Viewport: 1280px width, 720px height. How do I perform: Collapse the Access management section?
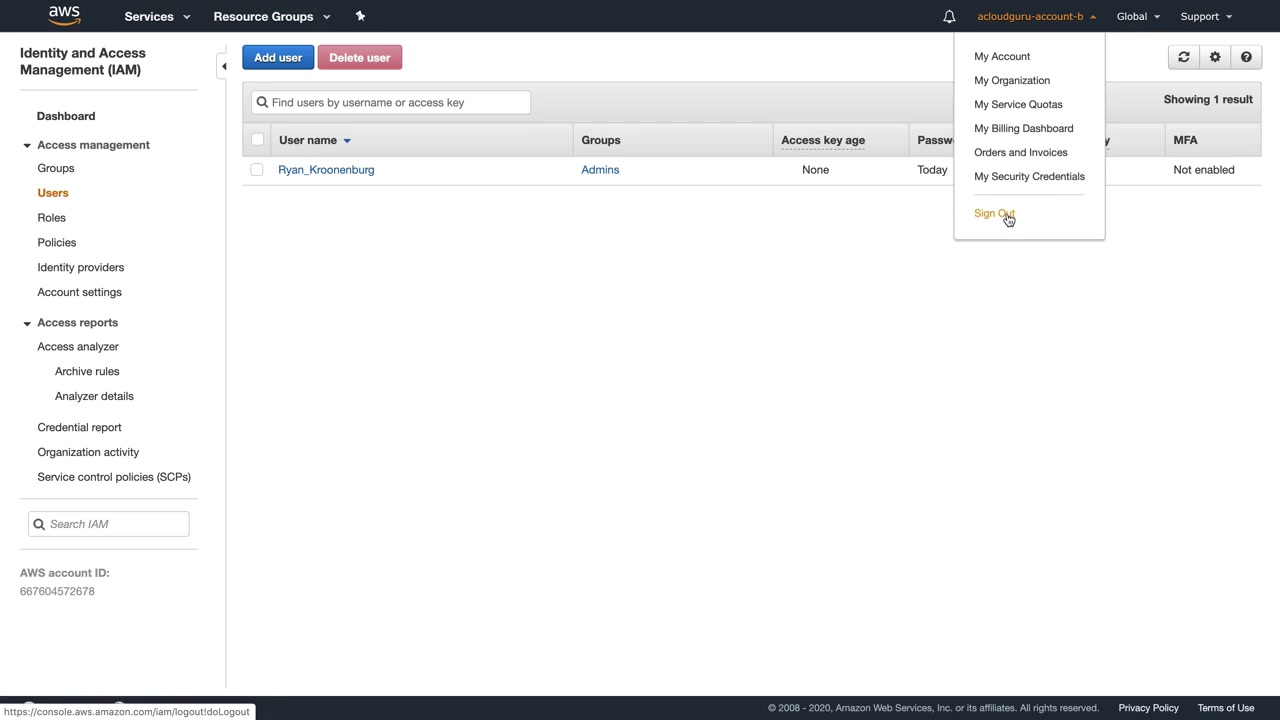click(27, 145)
